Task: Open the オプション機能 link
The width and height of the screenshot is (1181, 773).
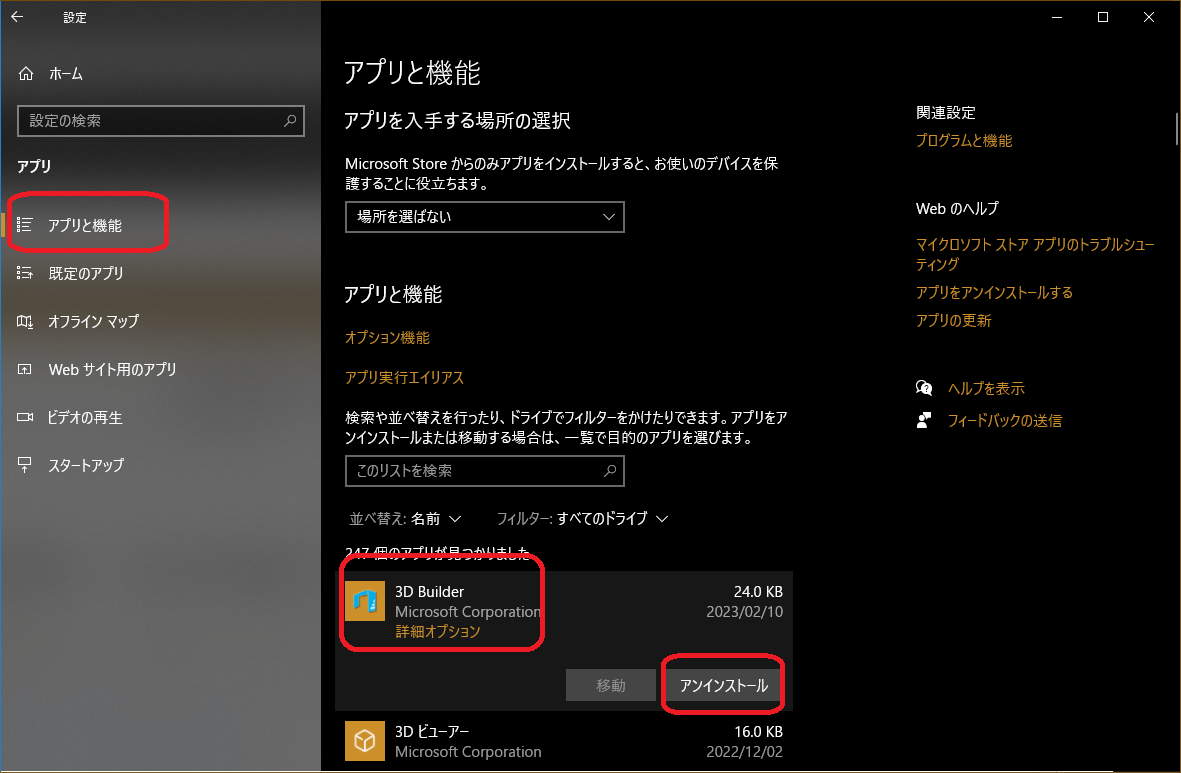Action: coord(387,338)
